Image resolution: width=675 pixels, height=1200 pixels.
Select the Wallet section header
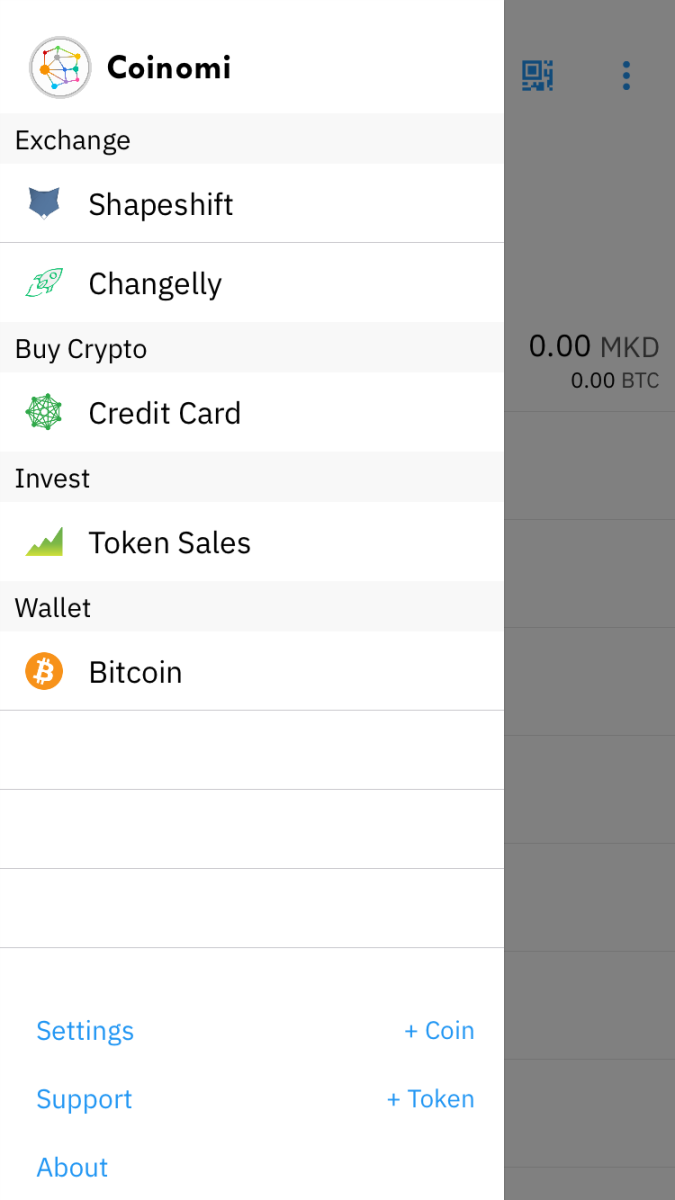[52, 607]
